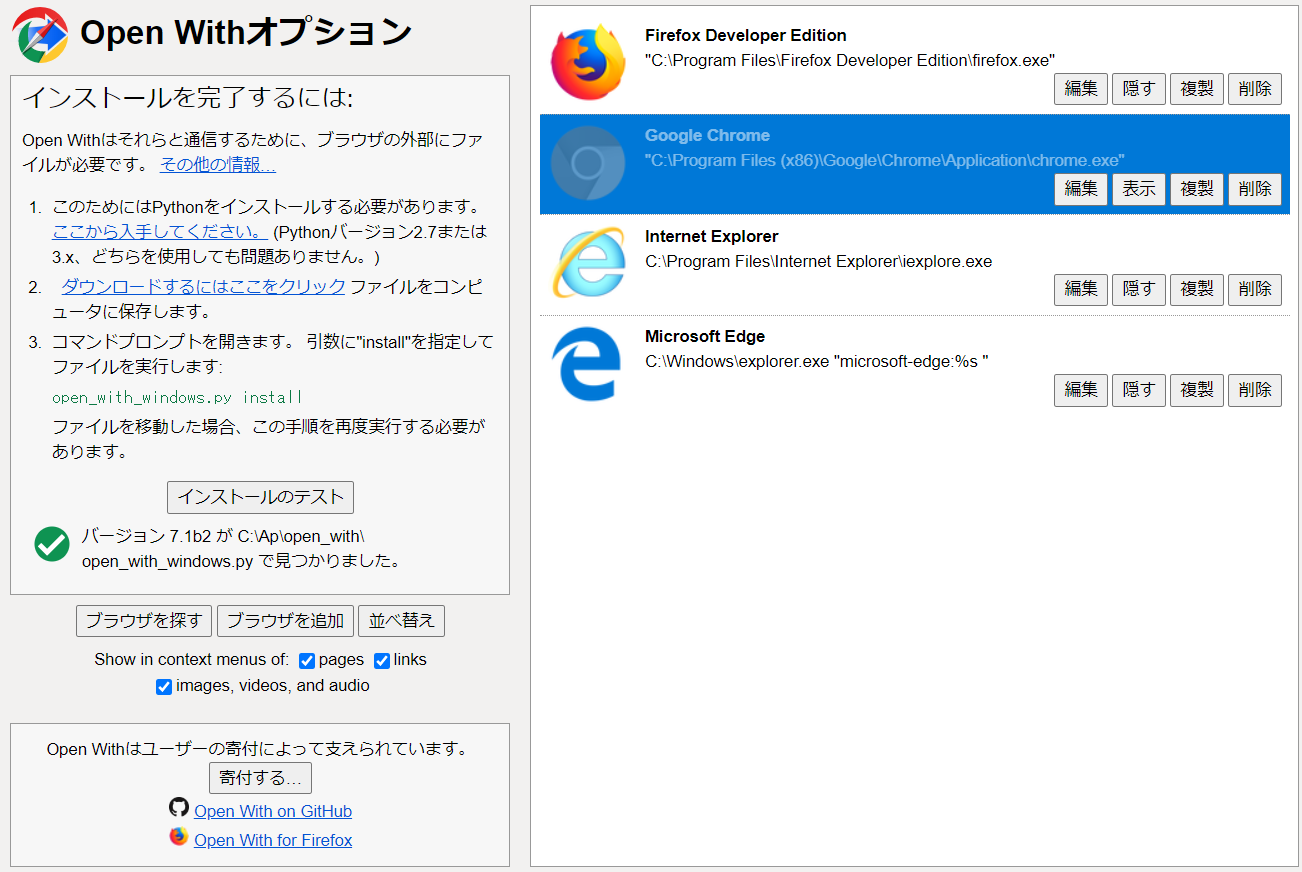1302x872 pixels.
Task: Click the Open With logo icon
Action: 41,35
